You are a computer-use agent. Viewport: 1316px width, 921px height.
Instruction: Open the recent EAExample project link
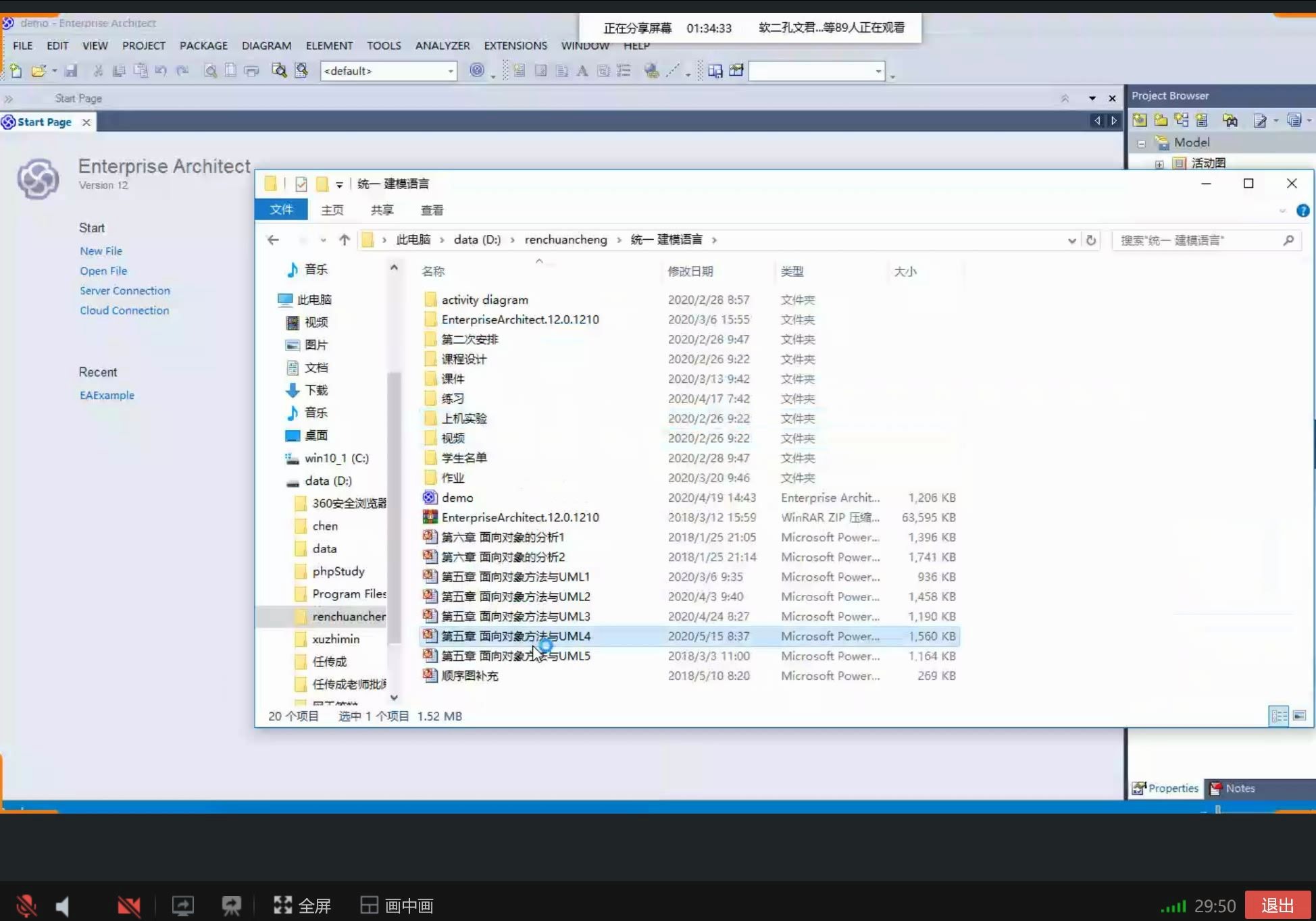tap(107, 395)
